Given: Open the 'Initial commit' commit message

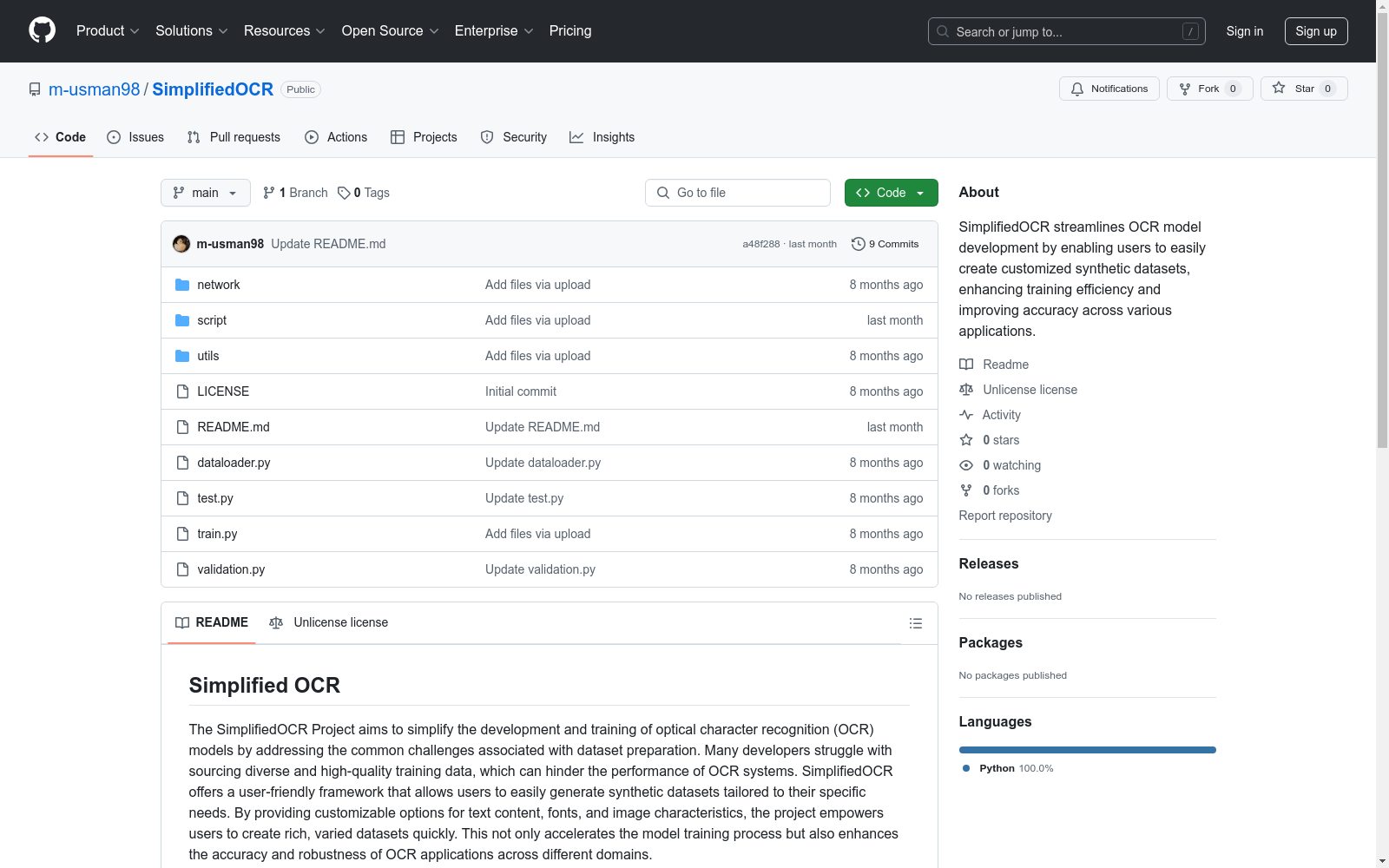Looking at the screenshot, I should coord(521,391).
